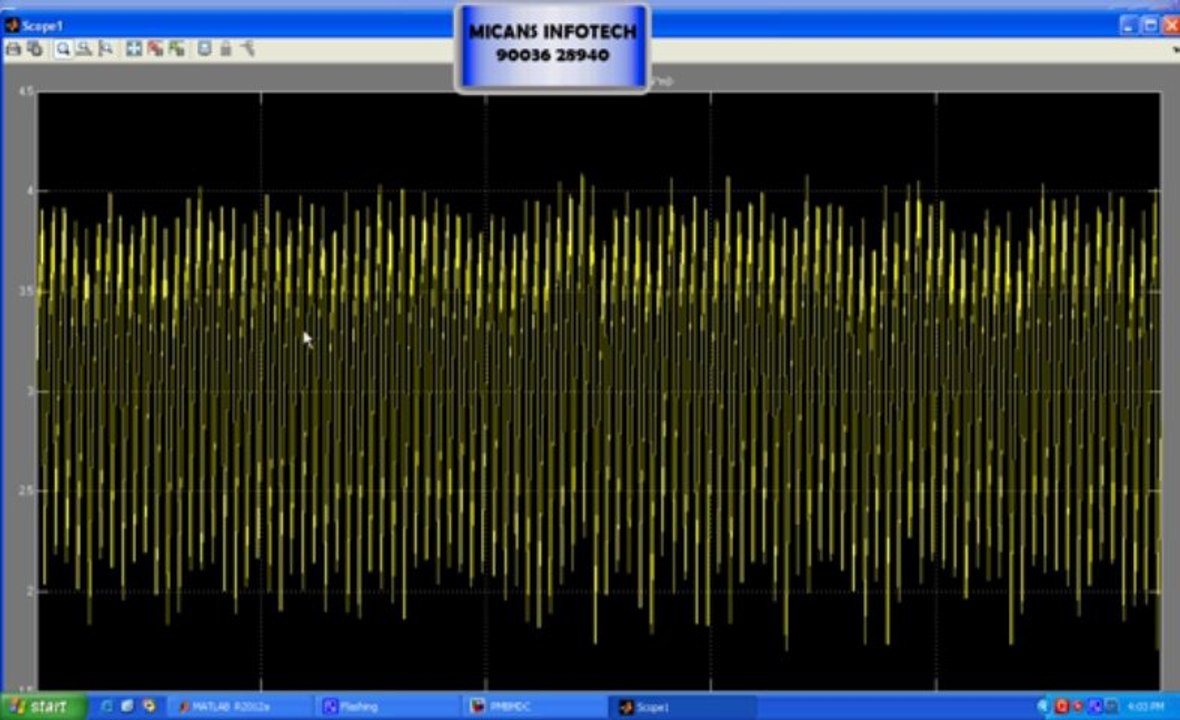Select the Zoom tool magnifier

(63, 49)
